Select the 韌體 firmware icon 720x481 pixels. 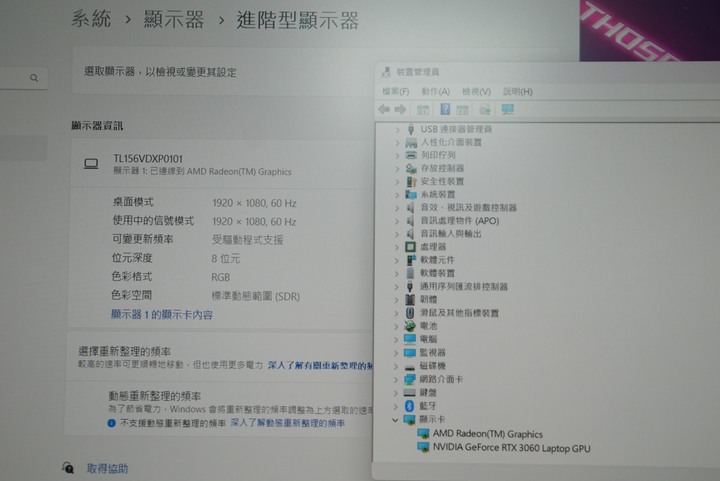410,300
